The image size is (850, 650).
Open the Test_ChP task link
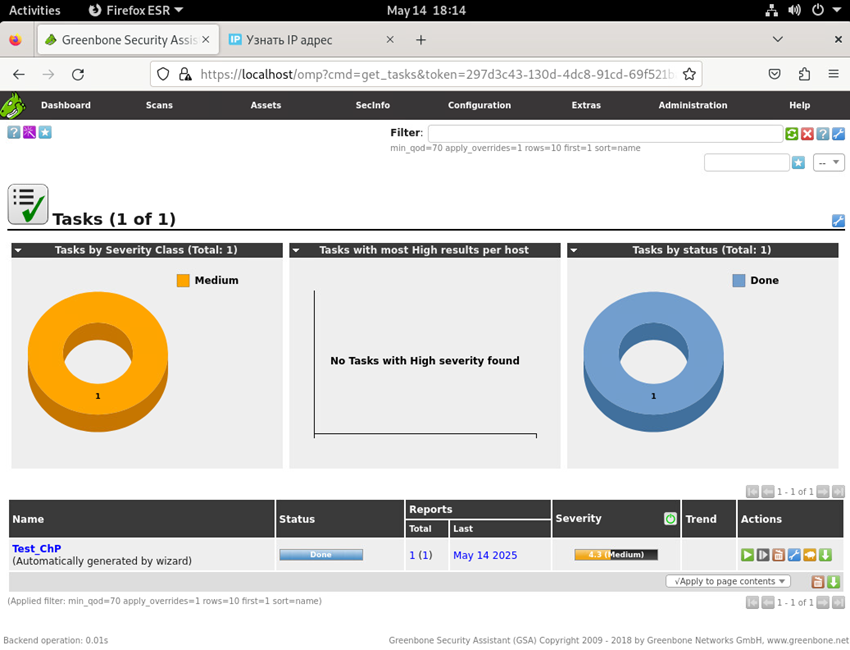click(36, 549)
